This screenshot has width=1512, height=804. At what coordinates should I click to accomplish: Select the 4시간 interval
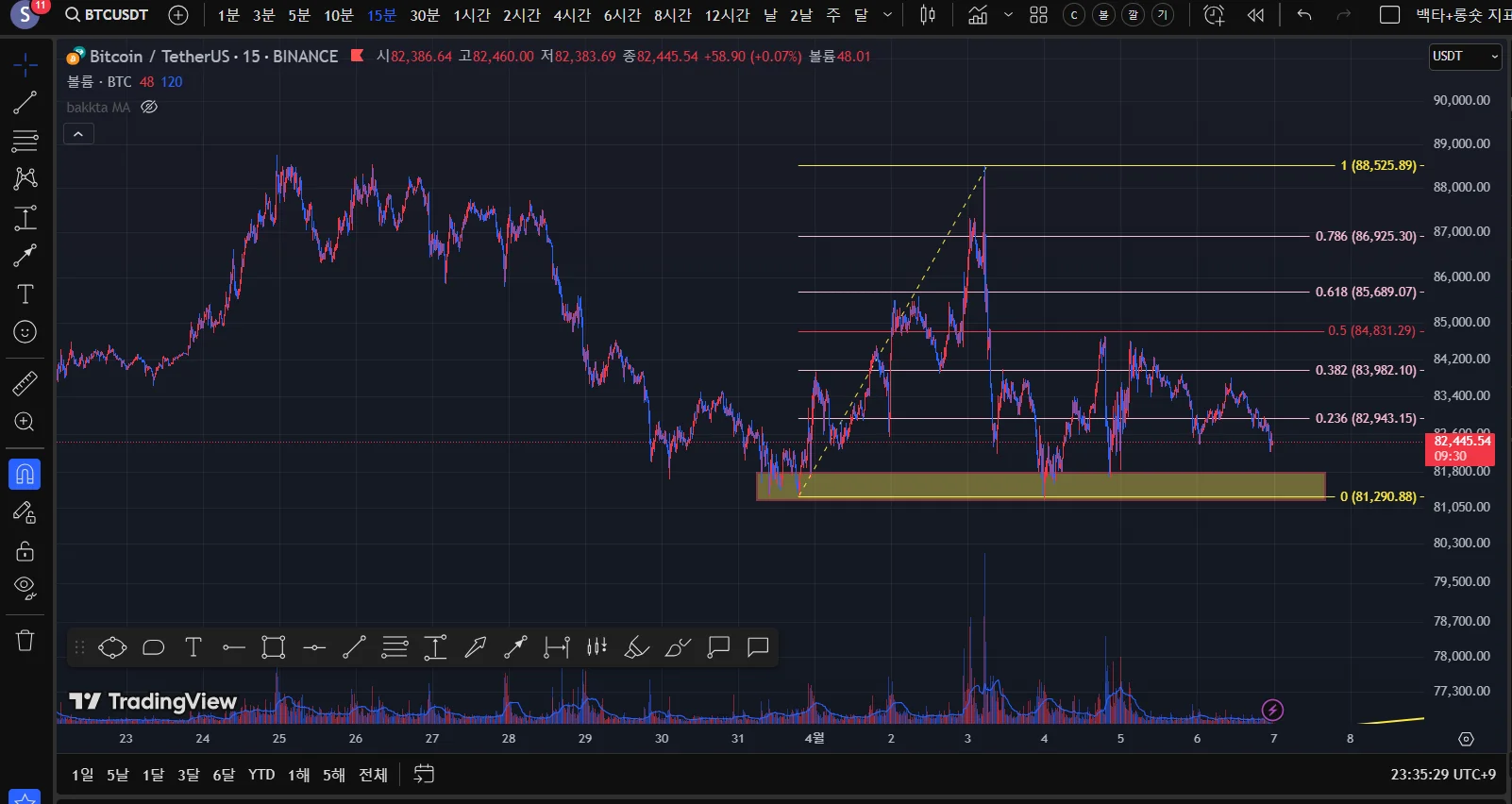point(572,15)
